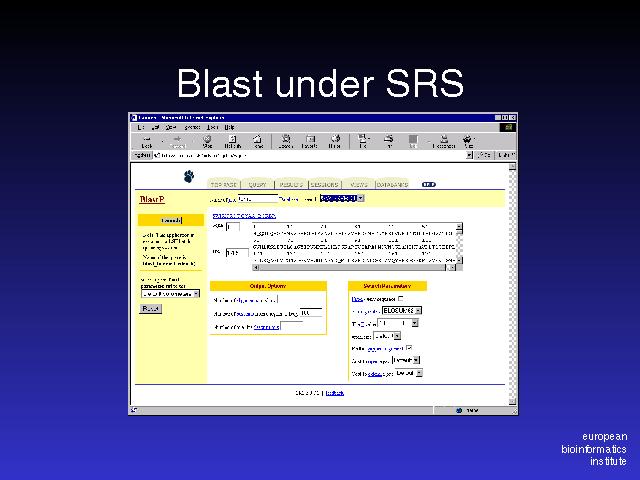Toggle the gapped alignment checkbox
The height and width of the screenshot is (480, 640).
408,348
